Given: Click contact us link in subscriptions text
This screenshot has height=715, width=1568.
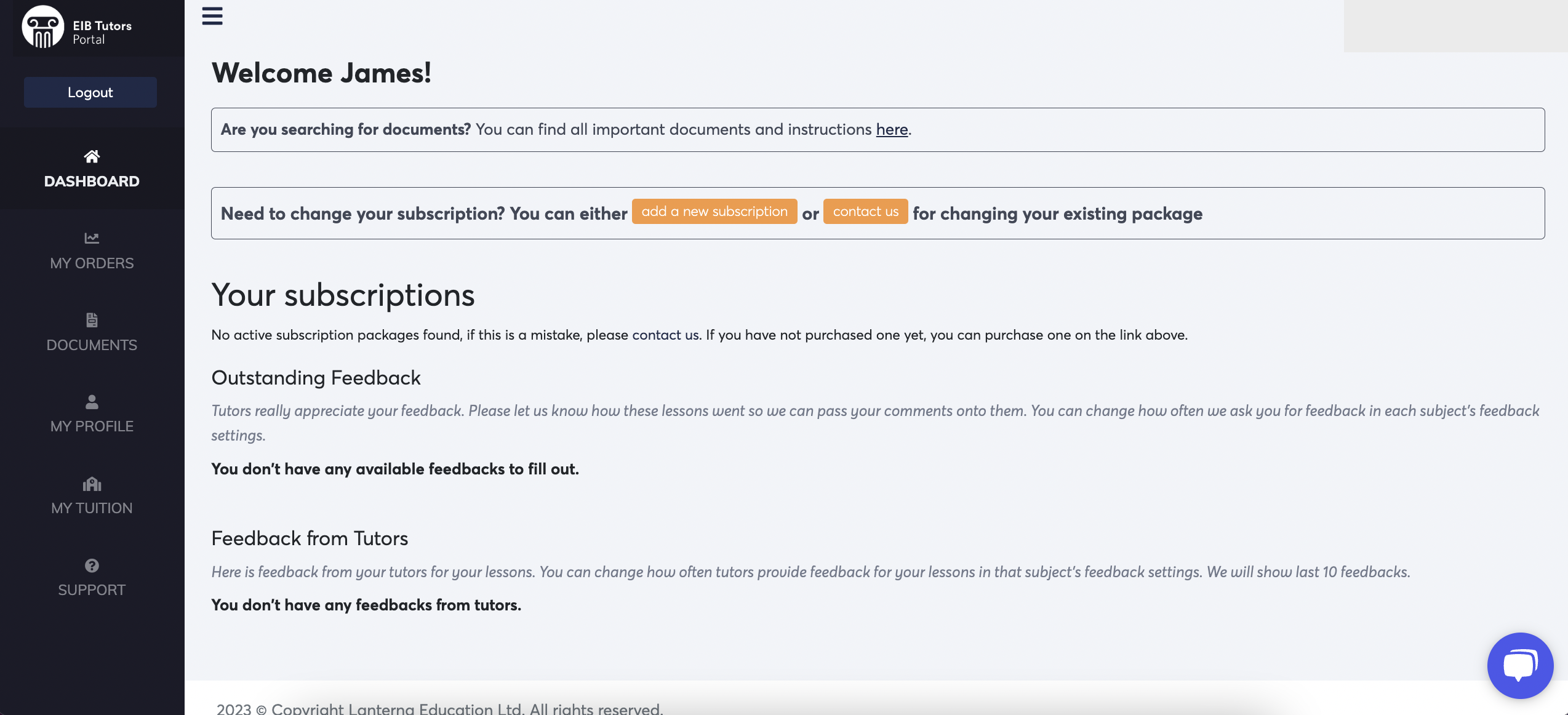Looking at the screenshot, I should coord(665,335).
